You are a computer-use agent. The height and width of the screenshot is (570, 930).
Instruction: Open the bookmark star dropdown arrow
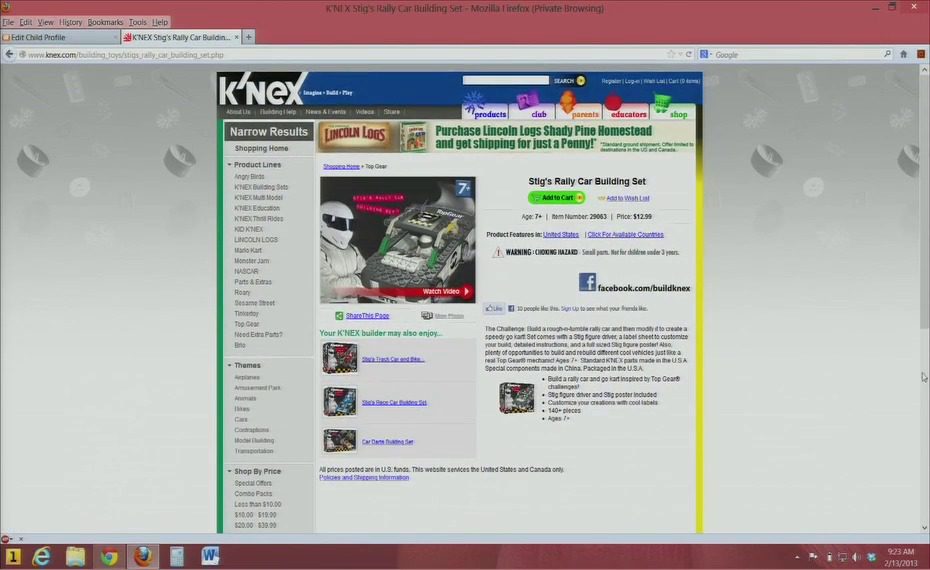tap(680, 54)
